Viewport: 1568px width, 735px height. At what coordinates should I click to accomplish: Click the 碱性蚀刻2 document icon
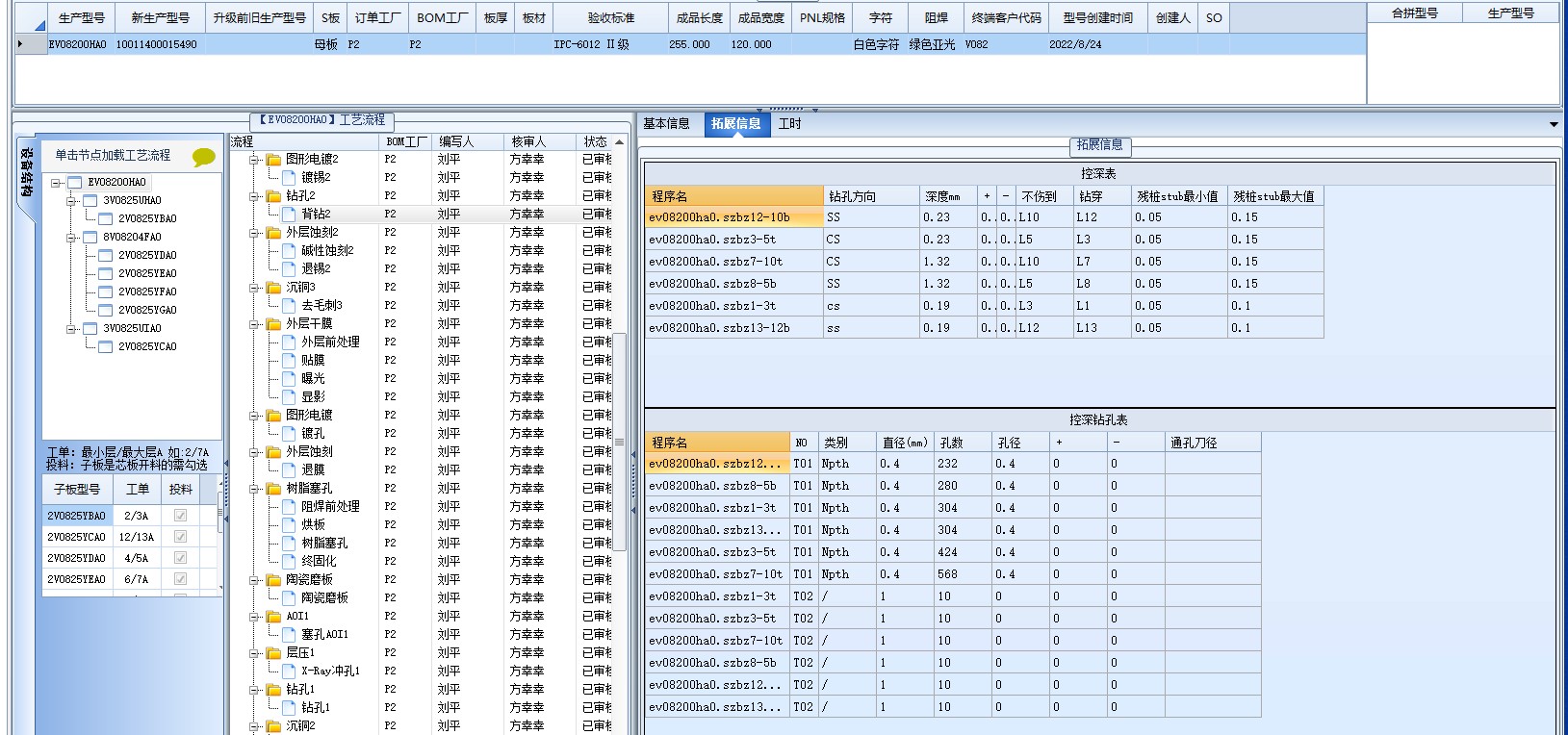coord(289,251)
